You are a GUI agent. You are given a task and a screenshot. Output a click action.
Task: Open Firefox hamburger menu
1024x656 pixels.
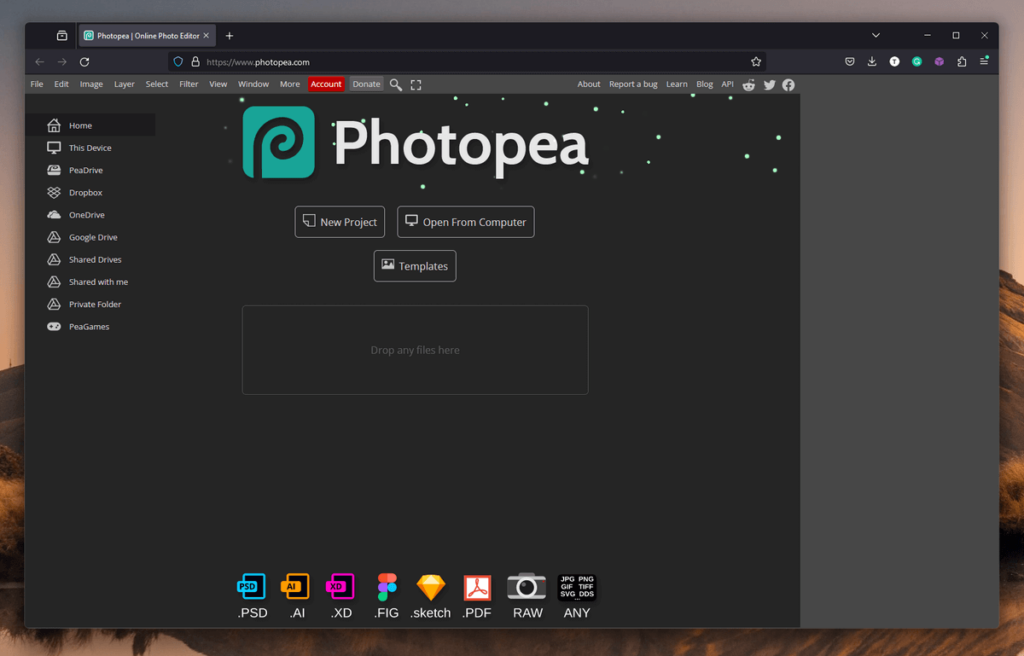click(x=984, y=61)
